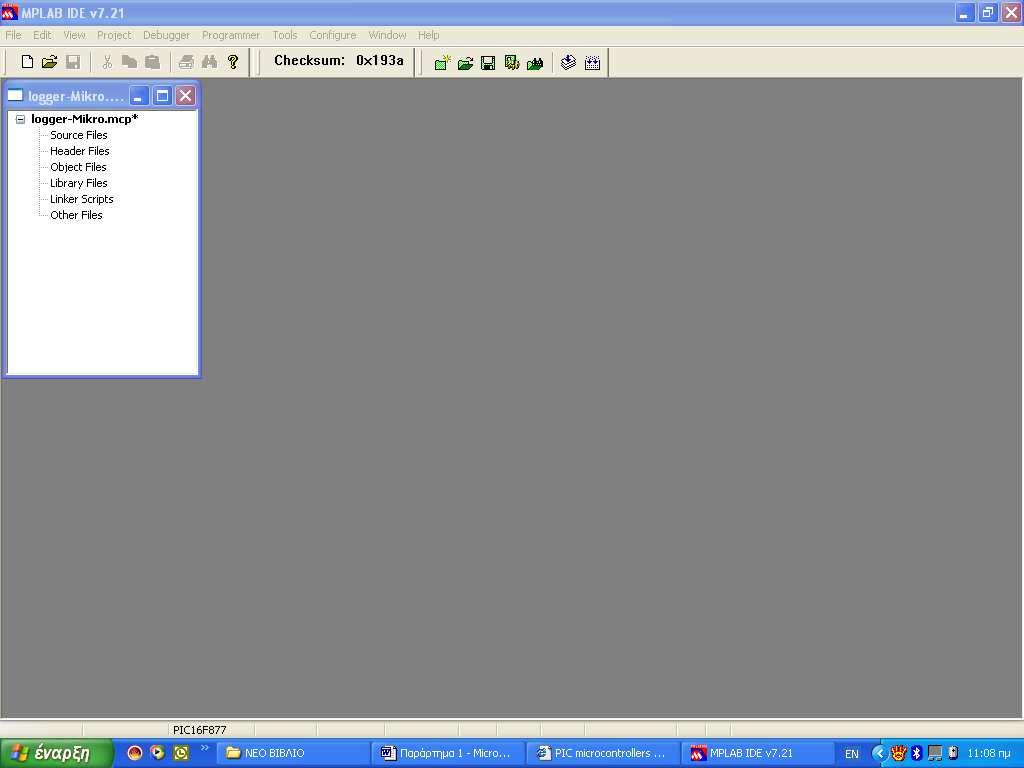The width and height of the screenshot is (1024, 768).
Task: Open the Project menu
Action: (114, 35)
